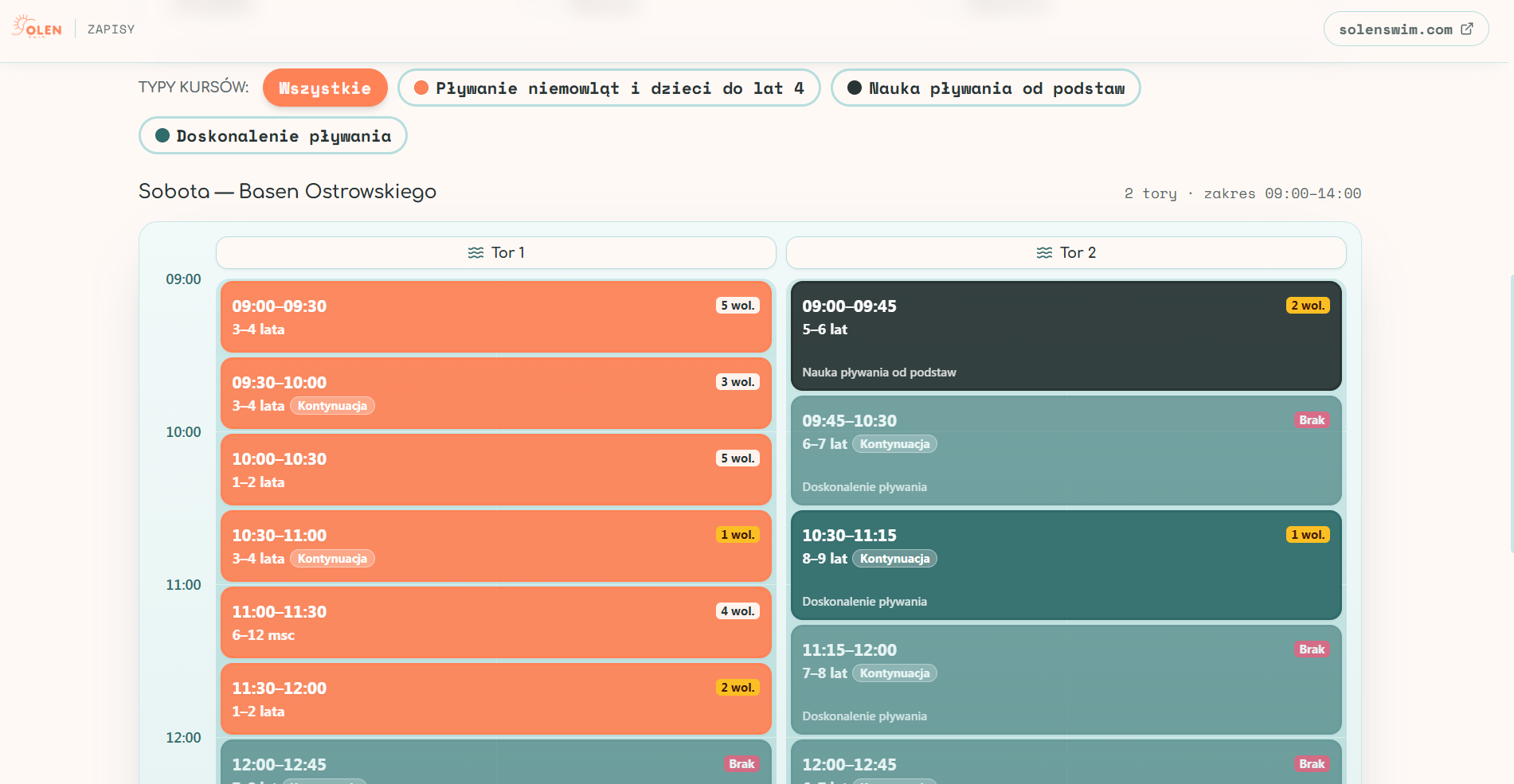Screen dimensions: 1514x784
Task: Click the page's vertical scrollbar
Action: [1511, 414]
